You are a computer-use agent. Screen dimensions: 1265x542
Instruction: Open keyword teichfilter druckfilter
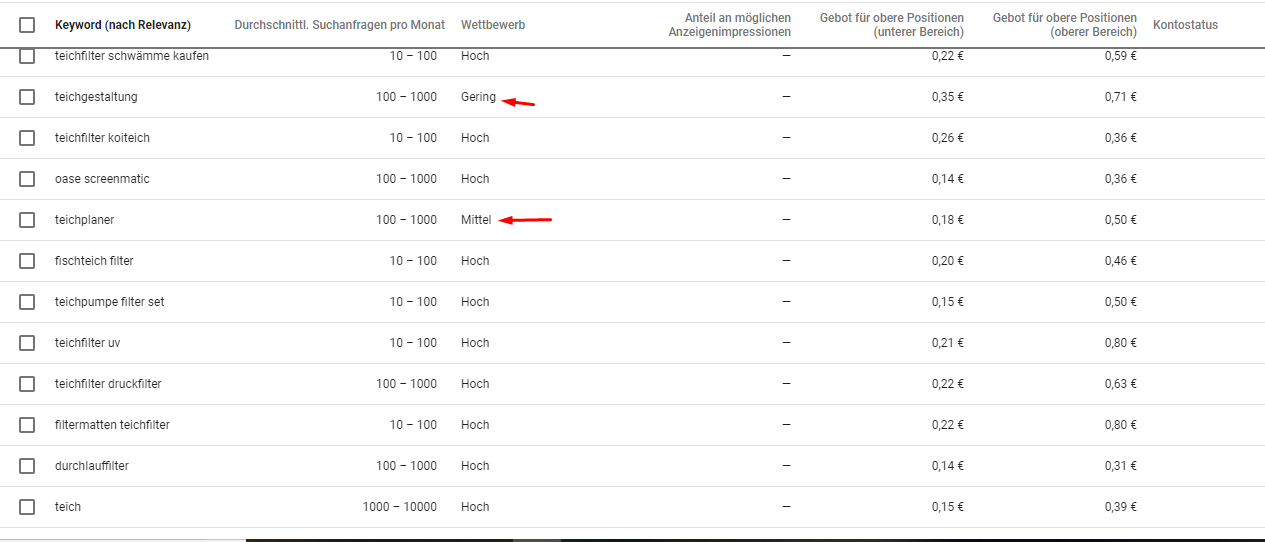108,384
